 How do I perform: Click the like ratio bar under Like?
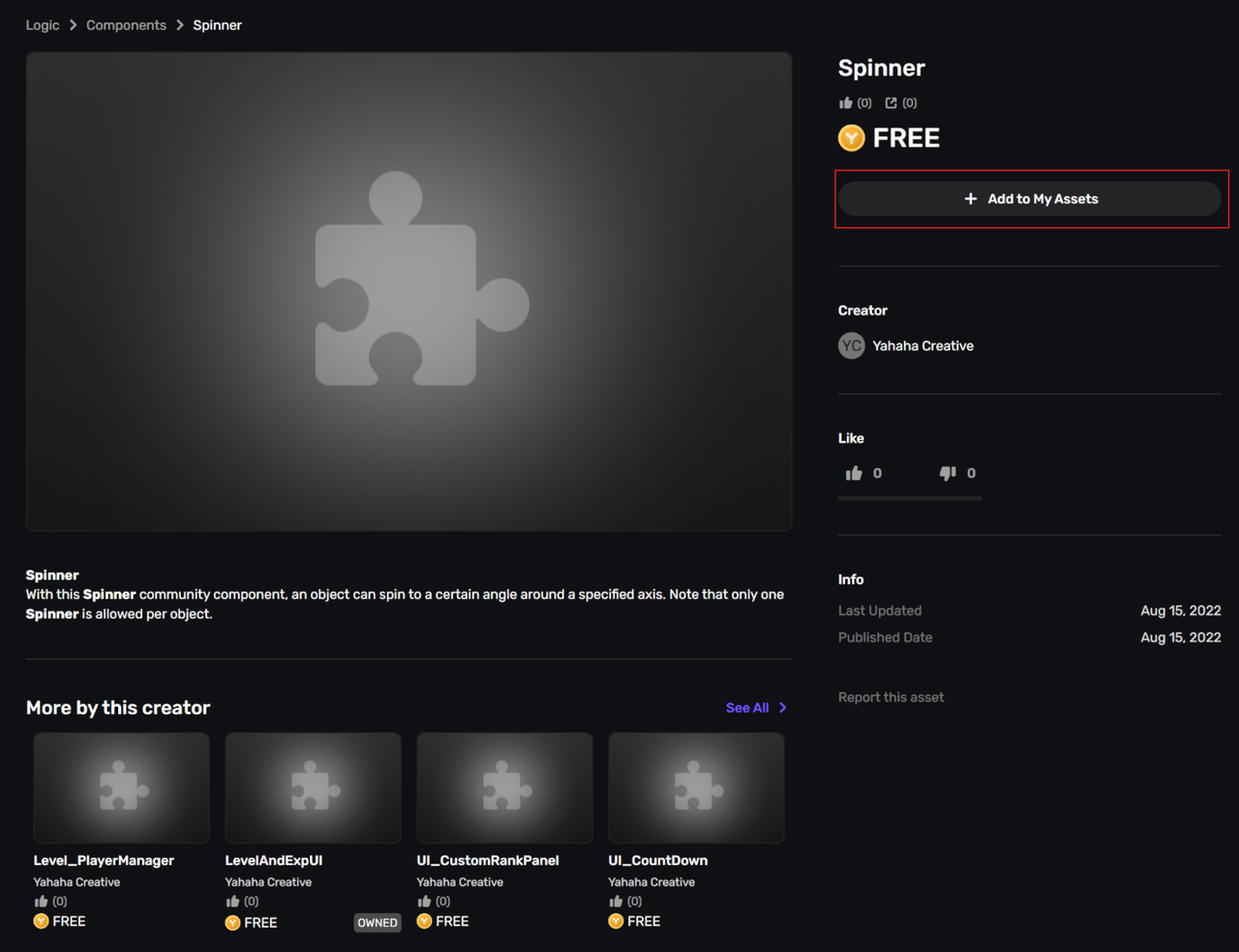pyautogui.click(x=910, y=498)
